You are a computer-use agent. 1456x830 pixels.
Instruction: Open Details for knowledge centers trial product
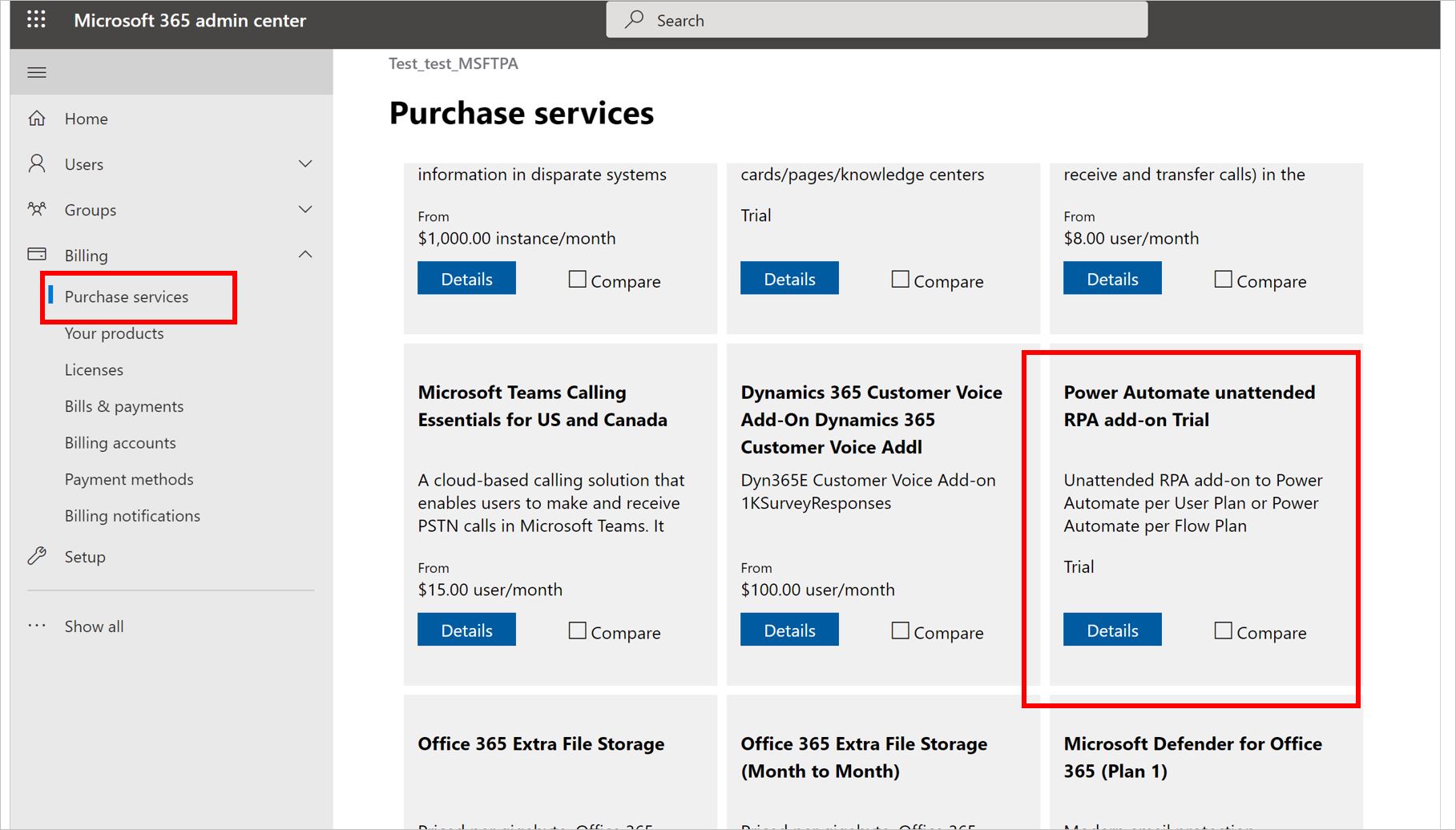coord(789,278)
